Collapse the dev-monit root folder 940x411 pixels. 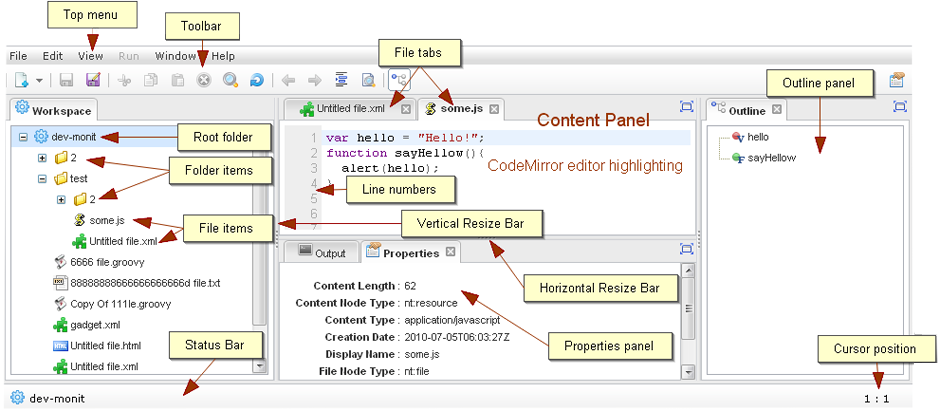[23, 137]
